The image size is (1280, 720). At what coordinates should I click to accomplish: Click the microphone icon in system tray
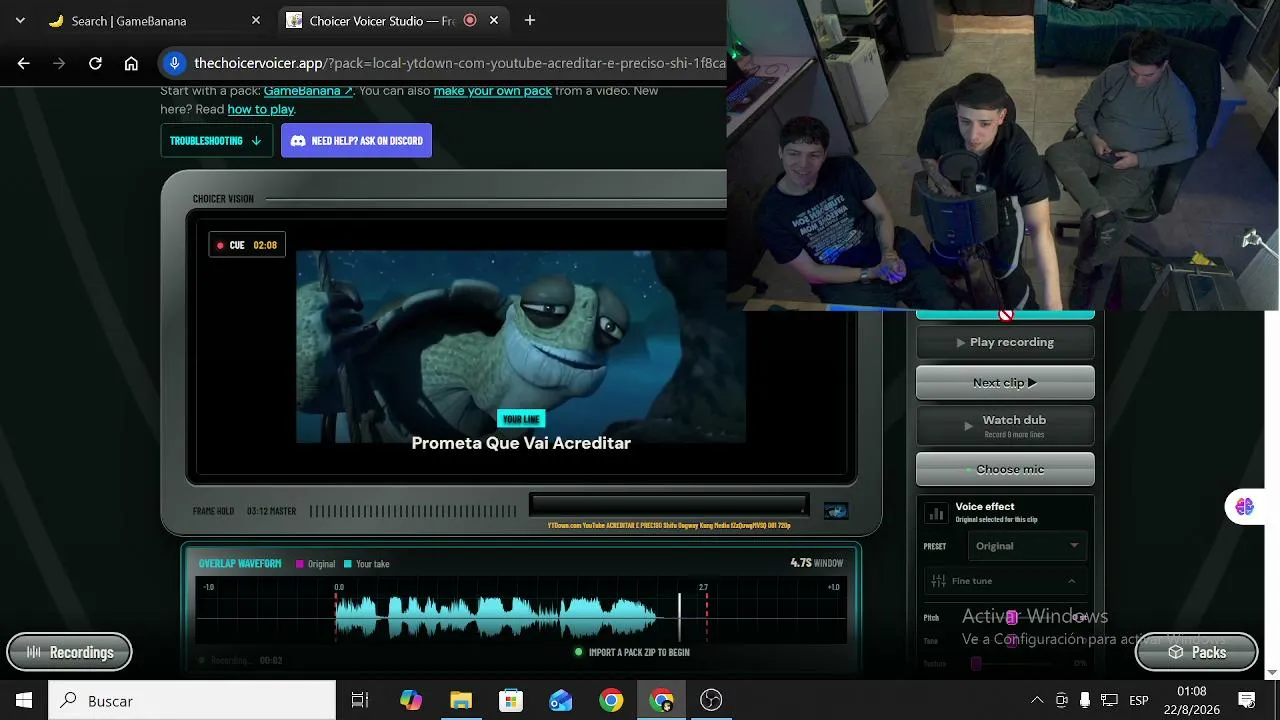coord(1085,700)
